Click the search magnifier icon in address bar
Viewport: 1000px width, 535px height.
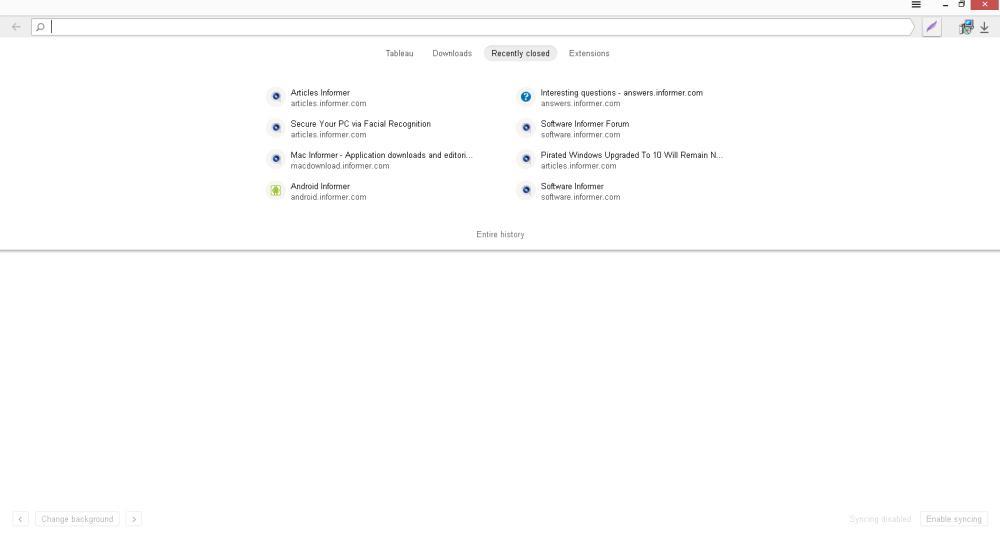click(40, 27)
